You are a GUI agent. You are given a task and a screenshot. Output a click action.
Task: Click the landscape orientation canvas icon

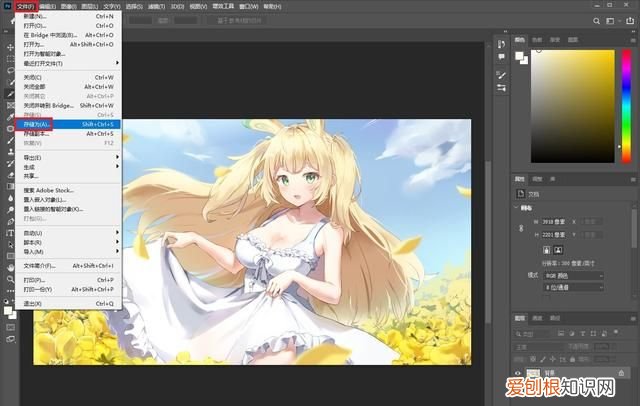coord(560,248)
